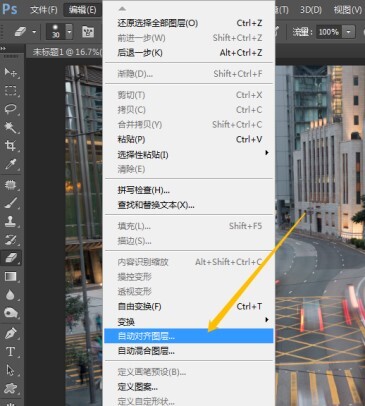Viewport: 365px width, 406px height.
Task: Select the Rectangular Marquee tool
Action: pos(11,90)
